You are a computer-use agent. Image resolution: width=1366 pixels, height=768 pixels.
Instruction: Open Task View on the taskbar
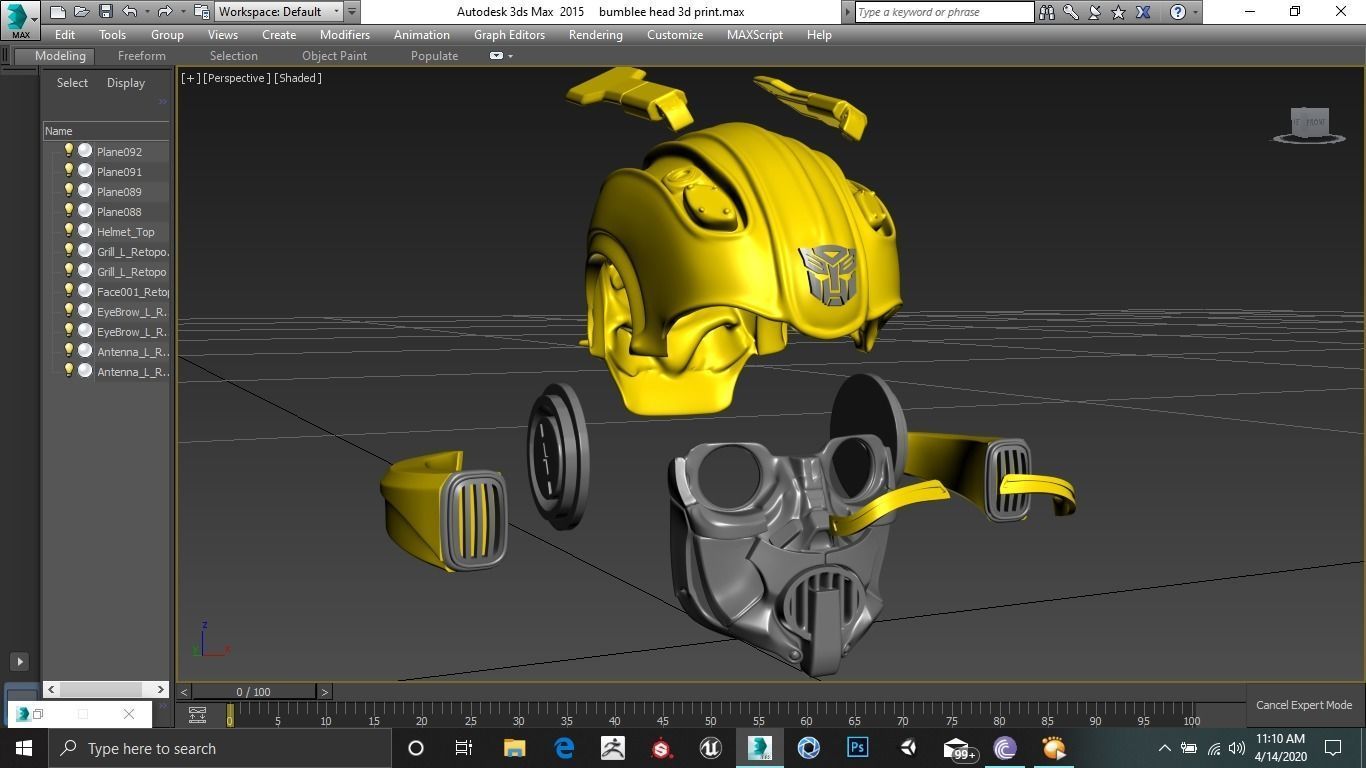pyautogui.click(x=464, y=748)
